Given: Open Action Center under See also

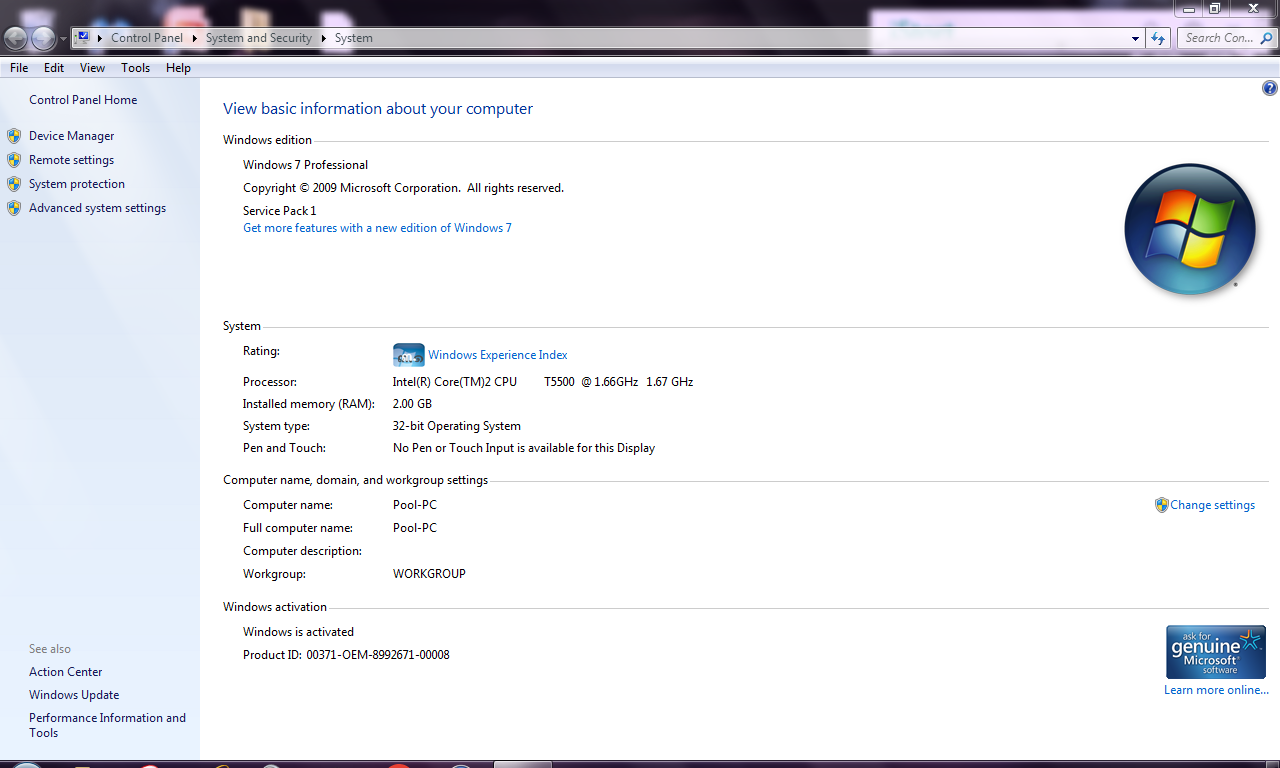Looking at the screenshot, I should coord(66,672).
